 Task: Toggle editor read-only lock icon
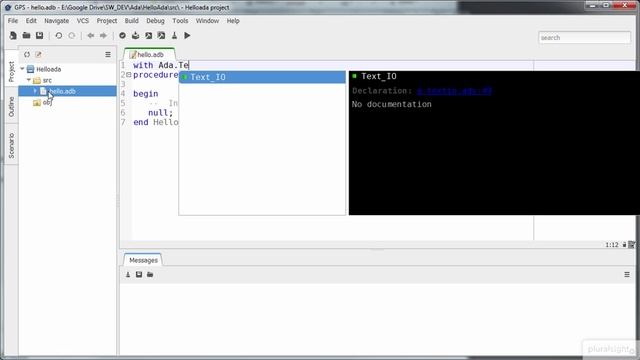click(x=624, y=244)
